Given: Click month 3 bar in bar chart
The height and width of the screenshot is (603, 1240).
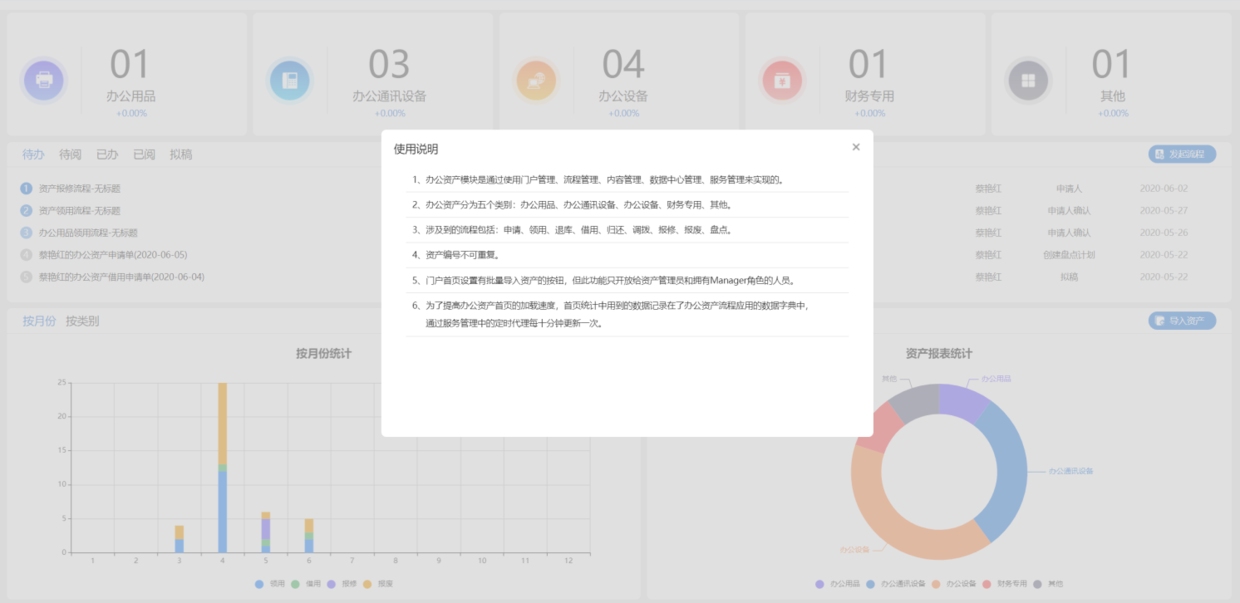Looking at the screenshot, I should point(179,538).
